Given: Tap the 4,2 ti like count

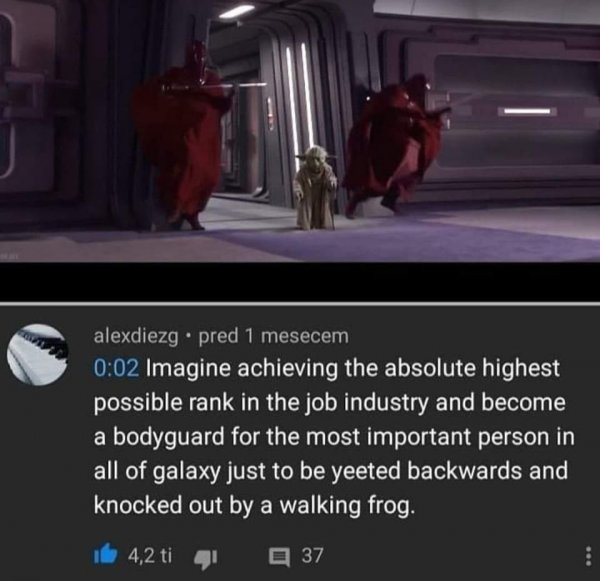Looking at the screenshot, I should 150,555.
